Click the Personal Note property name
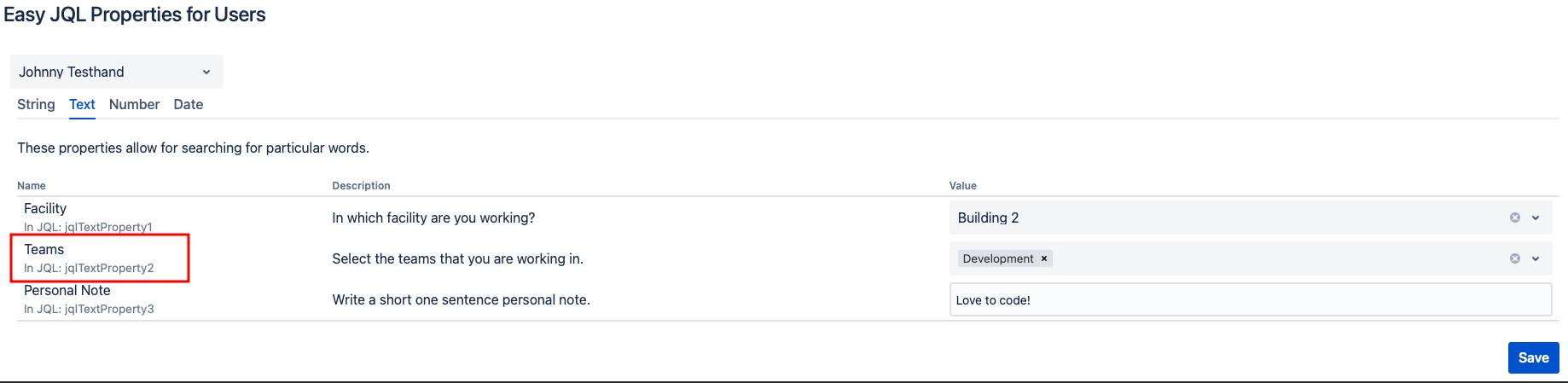The height and width of the screenshot is (383, 1568). pos(67,290)
